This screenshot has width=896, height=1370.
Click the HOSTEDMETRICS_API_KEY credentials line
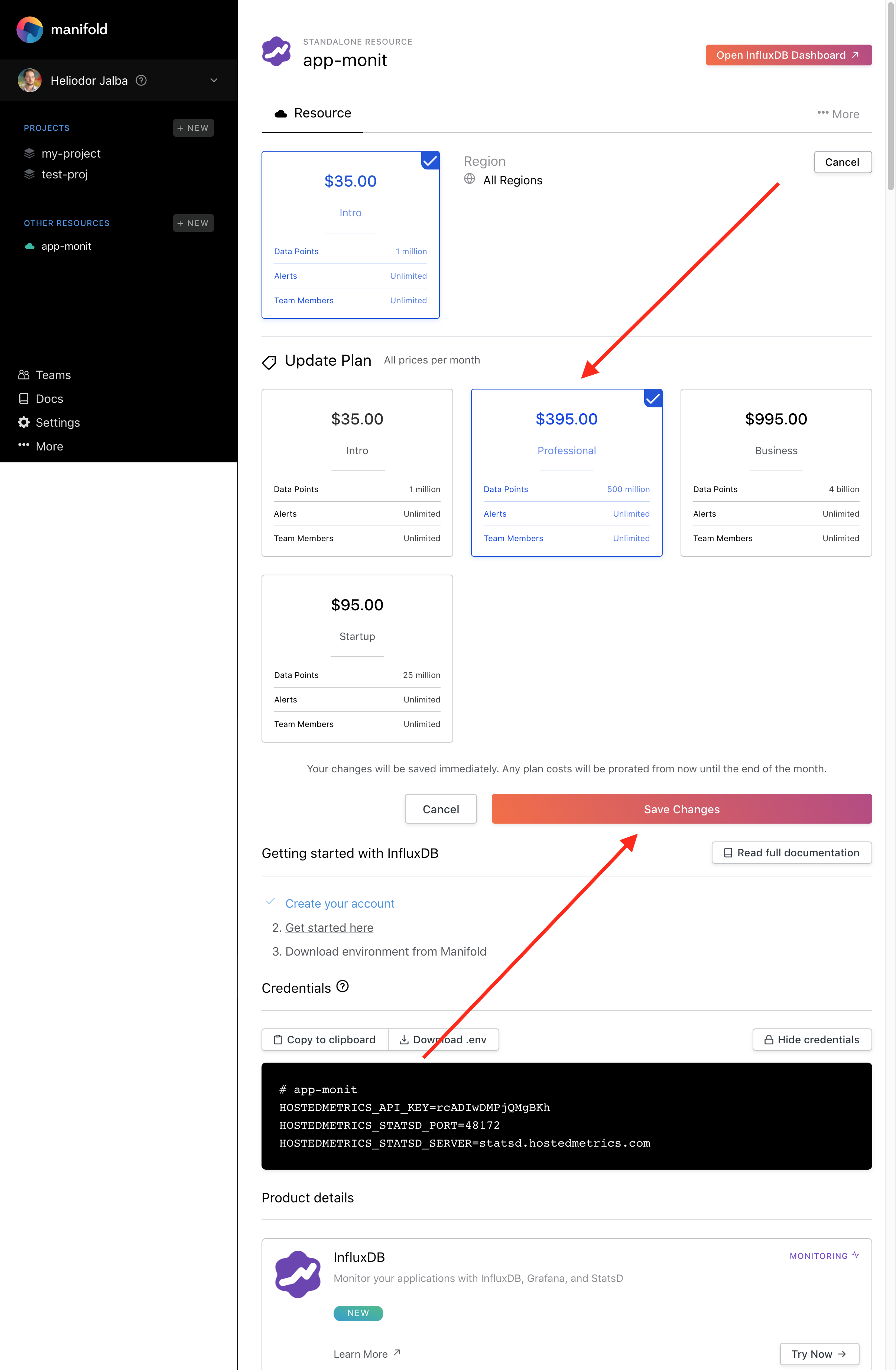[x=414, y=1108]
